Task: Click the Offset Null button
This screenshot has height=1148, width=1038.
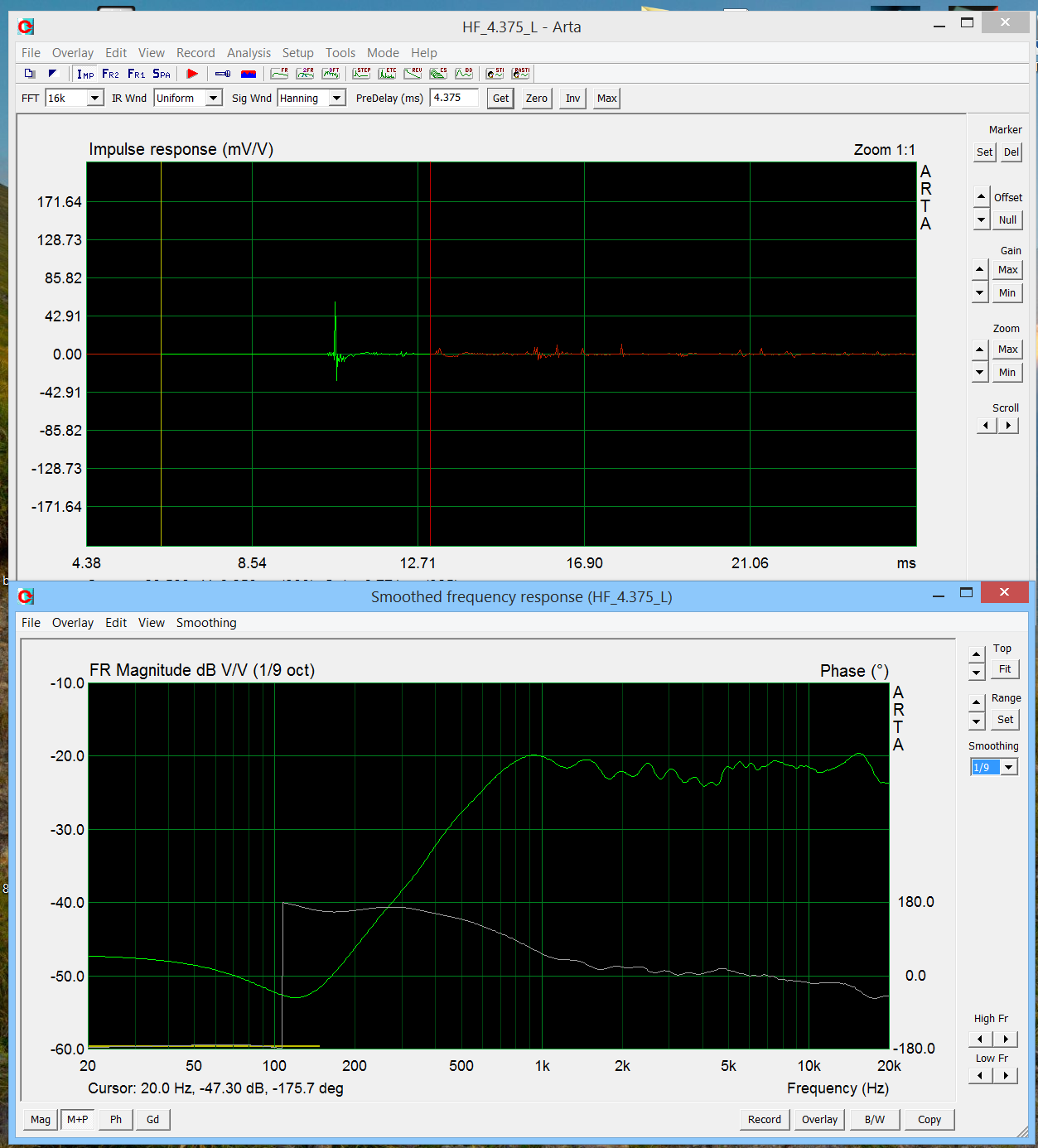Action: coord(1007,220)
